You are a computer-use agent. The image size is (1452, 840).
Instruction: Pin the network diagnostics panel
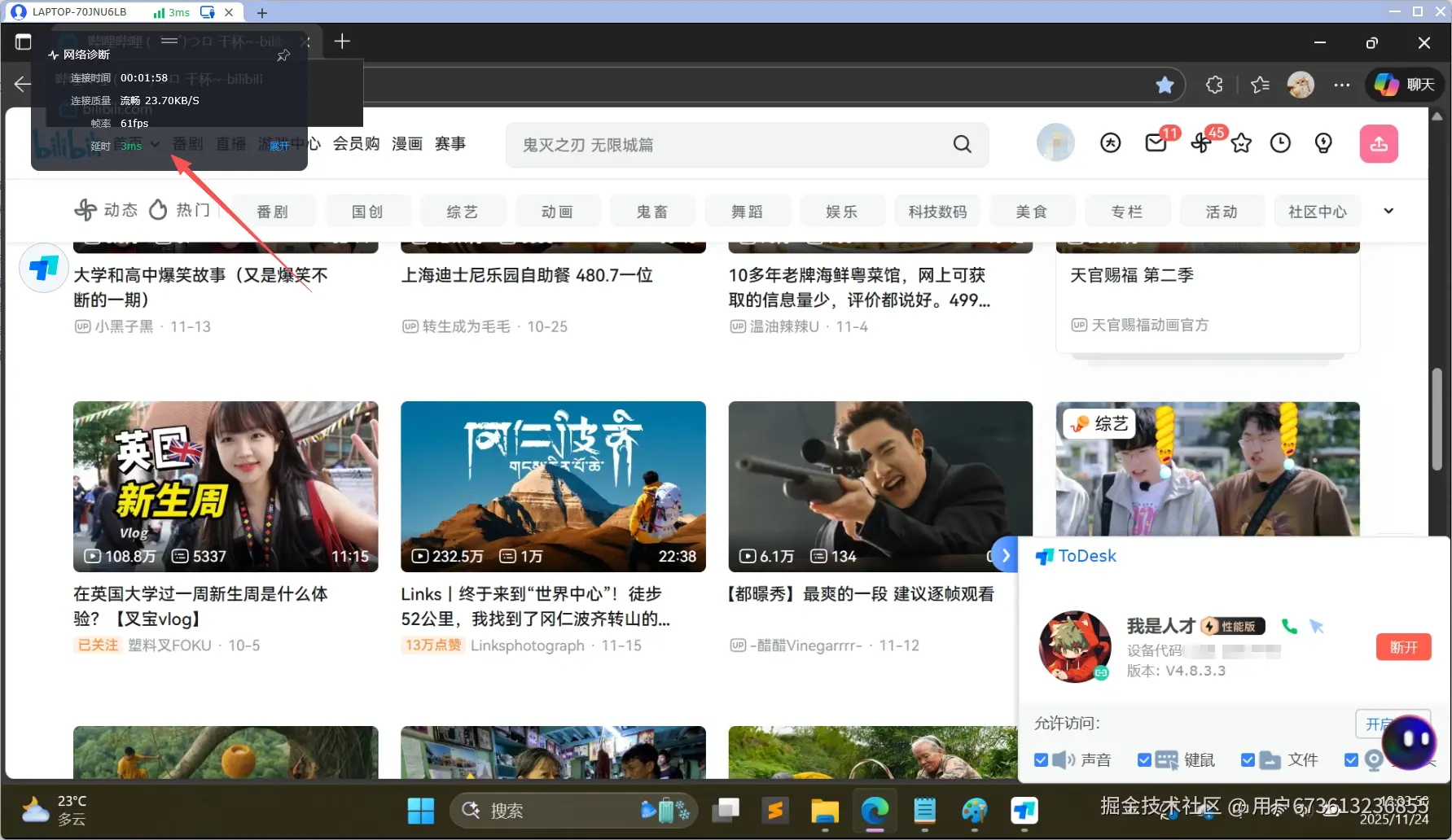(283, 55)
